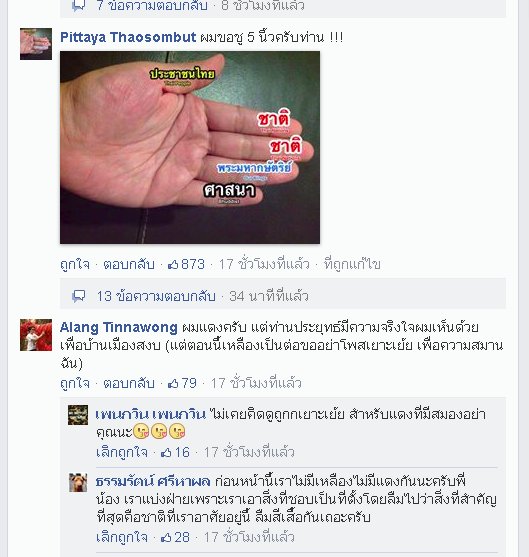Viewport: 529px width, 557px height.
Task: Click the Alang Tinnawong name link
Action: click(119, 328)
